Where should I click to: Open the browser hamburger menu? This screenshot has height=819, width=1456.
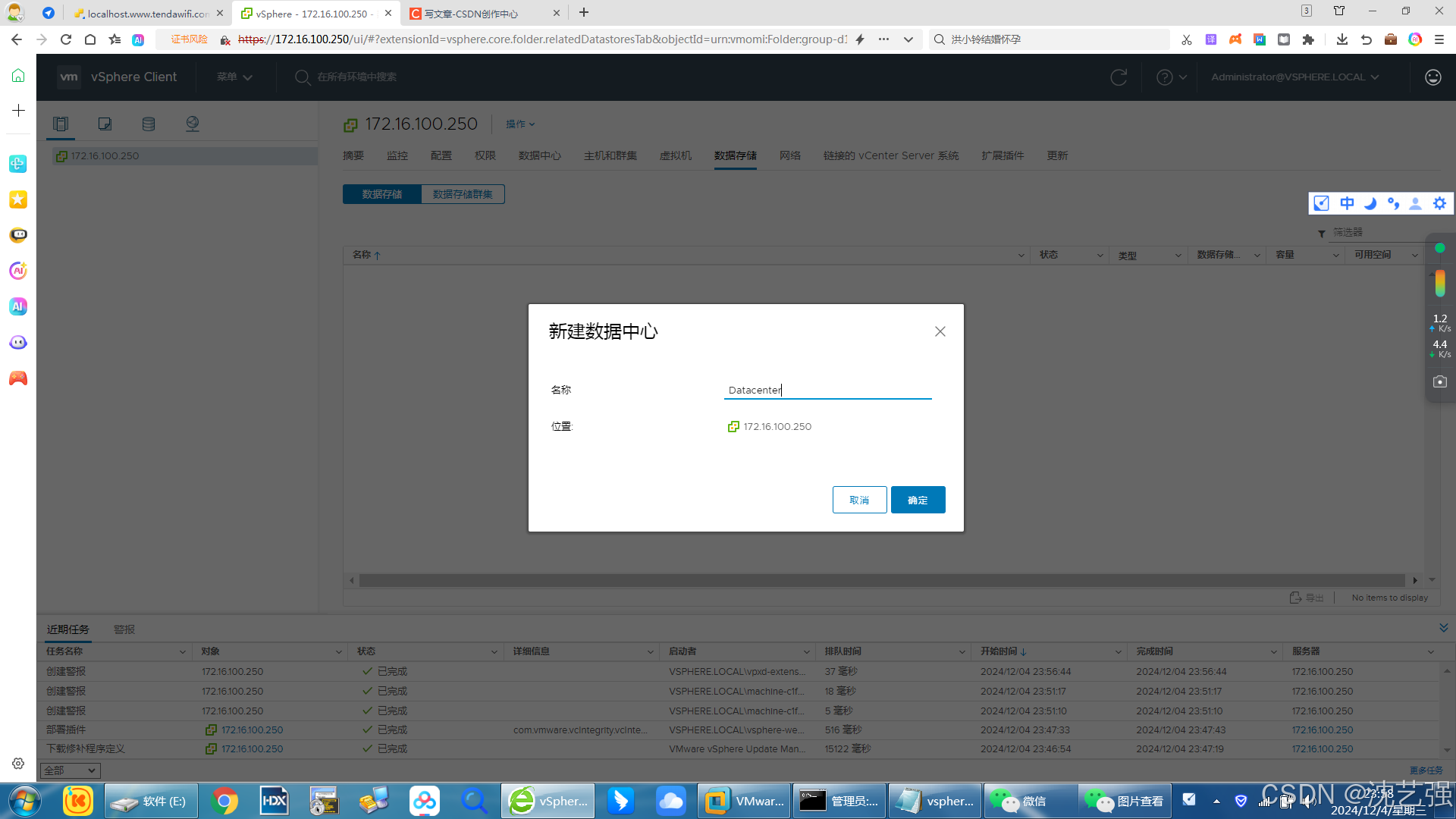click(x=1439, y=39)
